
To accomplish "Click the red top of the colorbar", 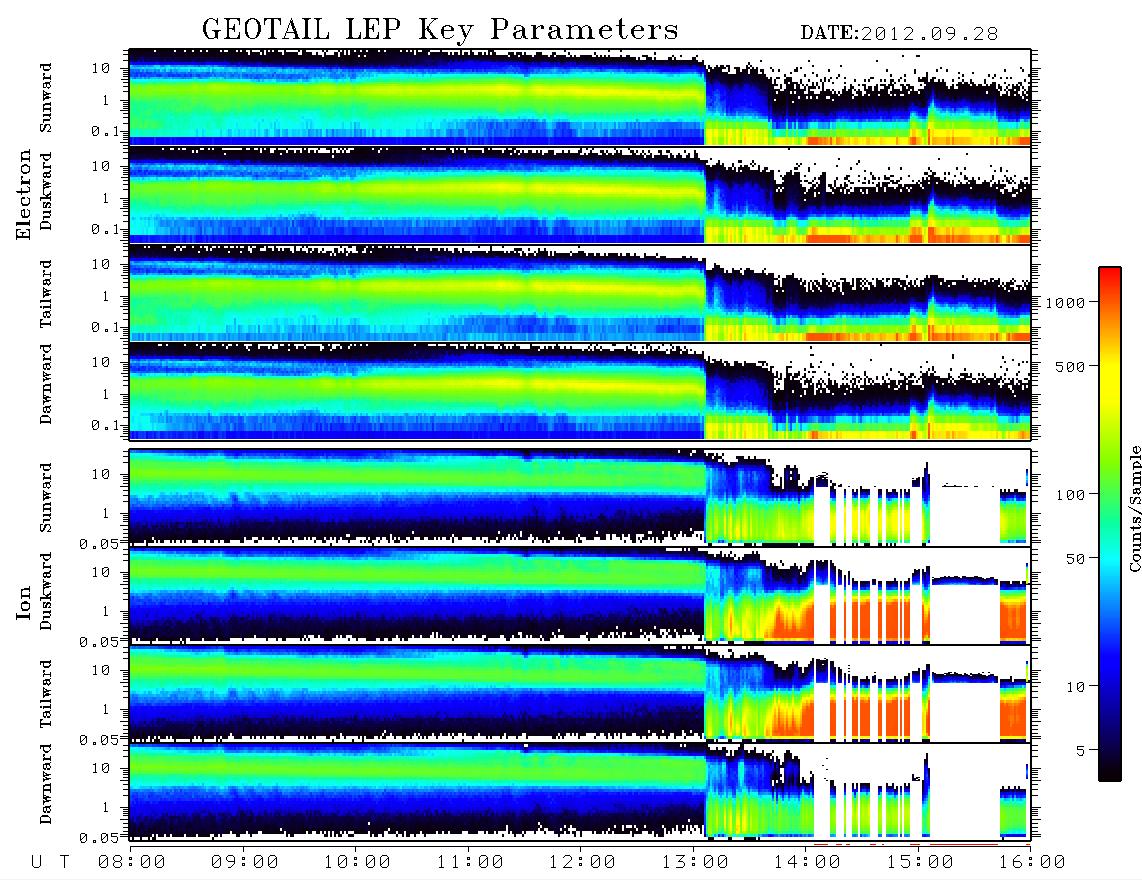I will [x=1110, y=277].
